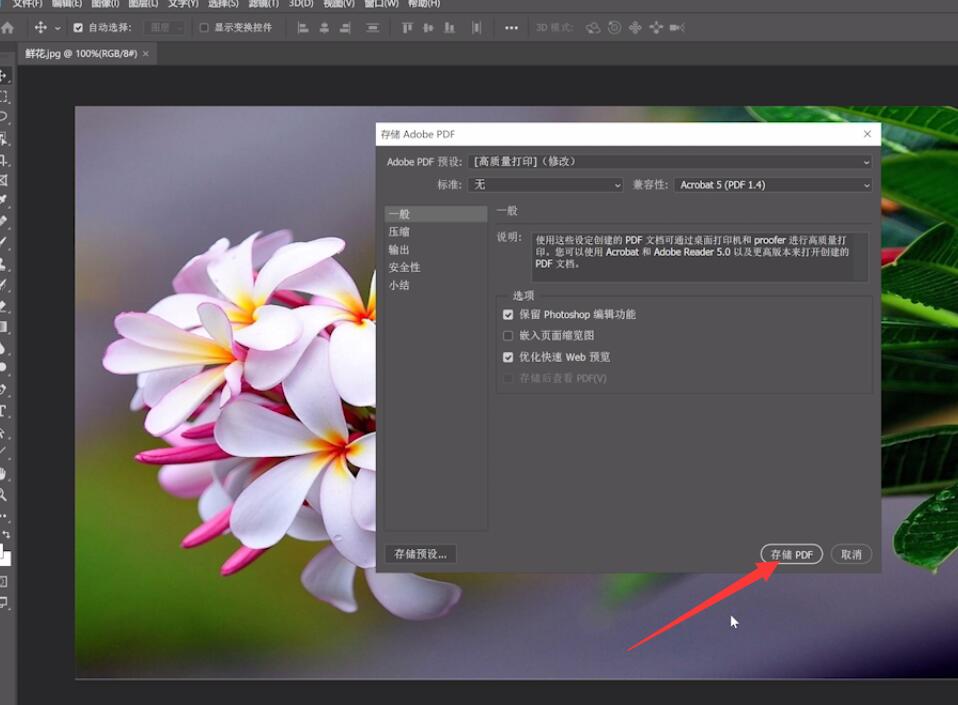Select the Rectangular Marquee tool
This screenshot has width=958, height=705.
coord(4,97)
